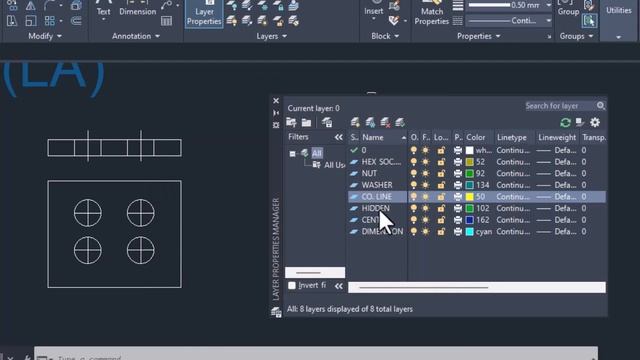Viewport: 640px width, 360px height.
Task: Click Continuous linetype of NUT layer
Action: 513,173
